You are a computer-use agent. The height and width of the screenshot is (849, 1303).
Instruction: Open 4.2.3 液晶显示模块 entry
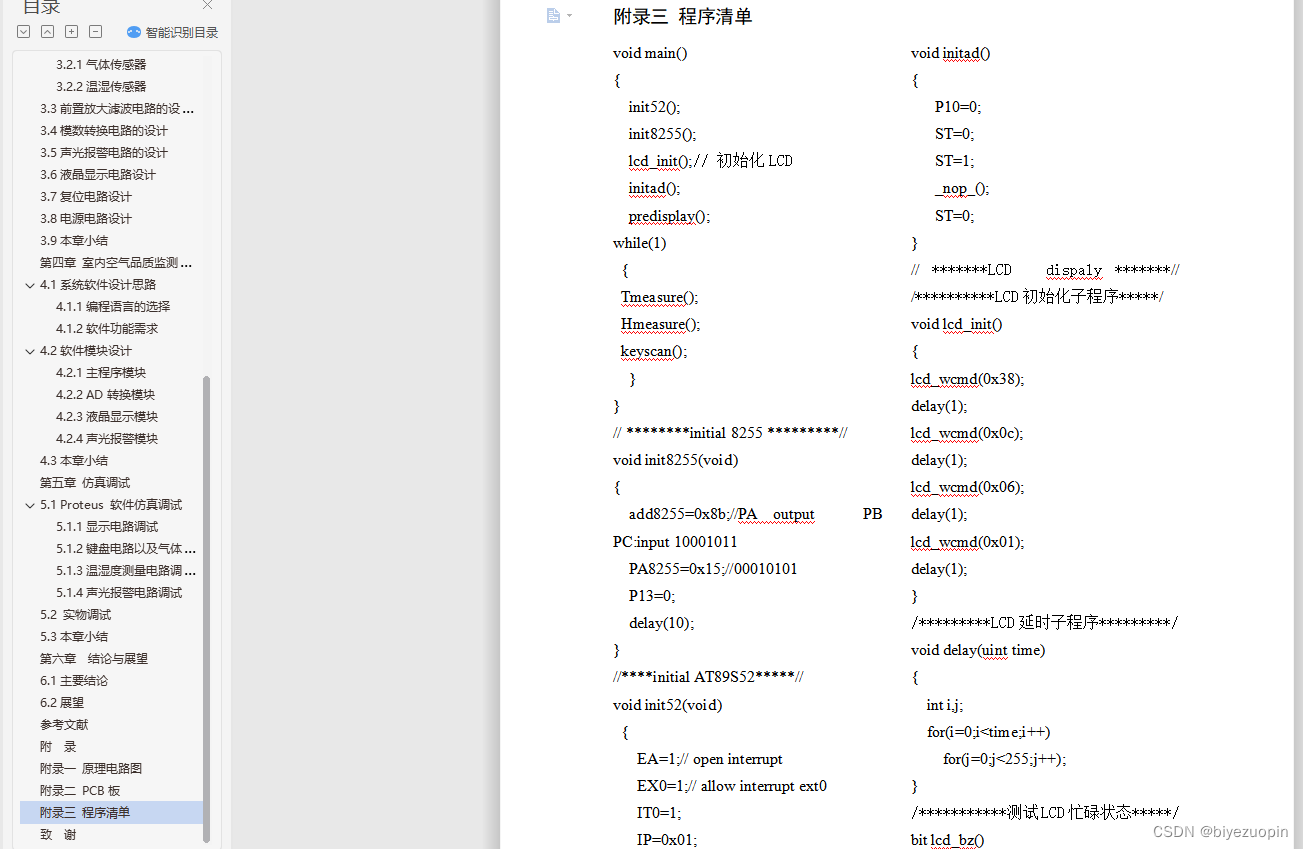coord(107,417)
